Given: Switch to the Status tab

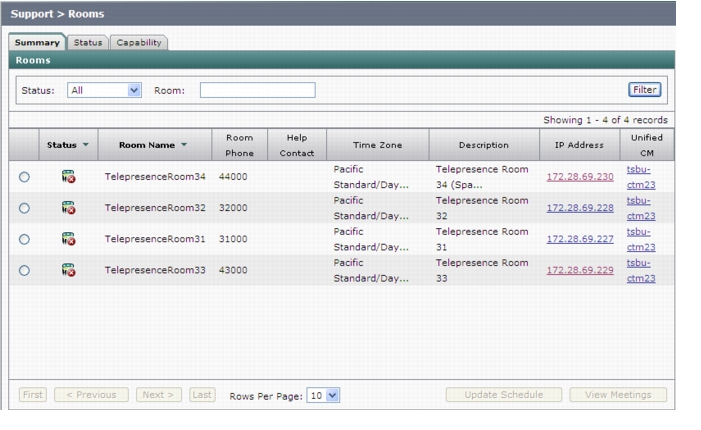Looking at the screenshot, I should click(x=88, y=42).
